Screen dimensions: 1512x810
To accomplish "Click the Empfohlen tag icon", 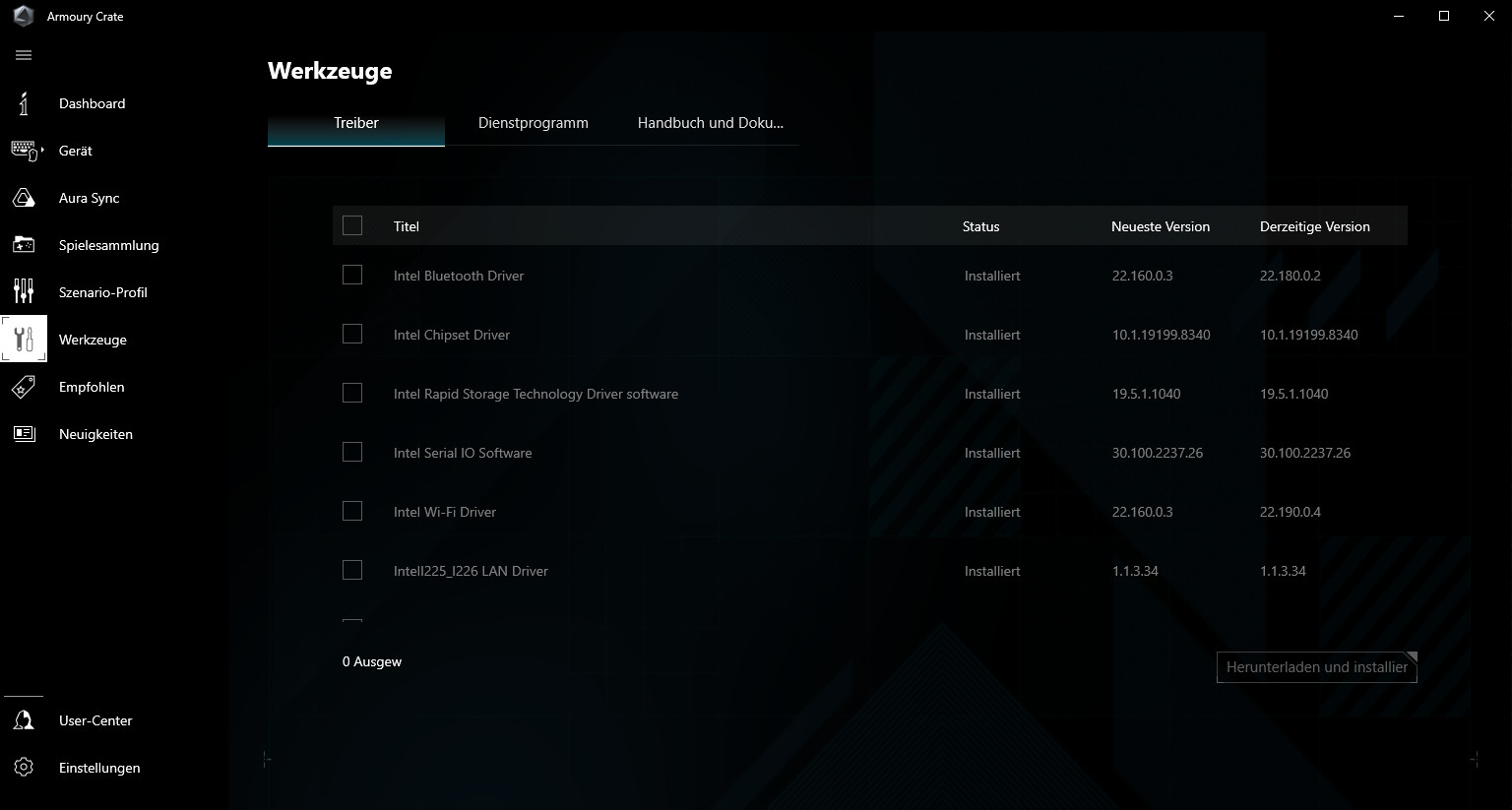I will click(x=24, y=387).
